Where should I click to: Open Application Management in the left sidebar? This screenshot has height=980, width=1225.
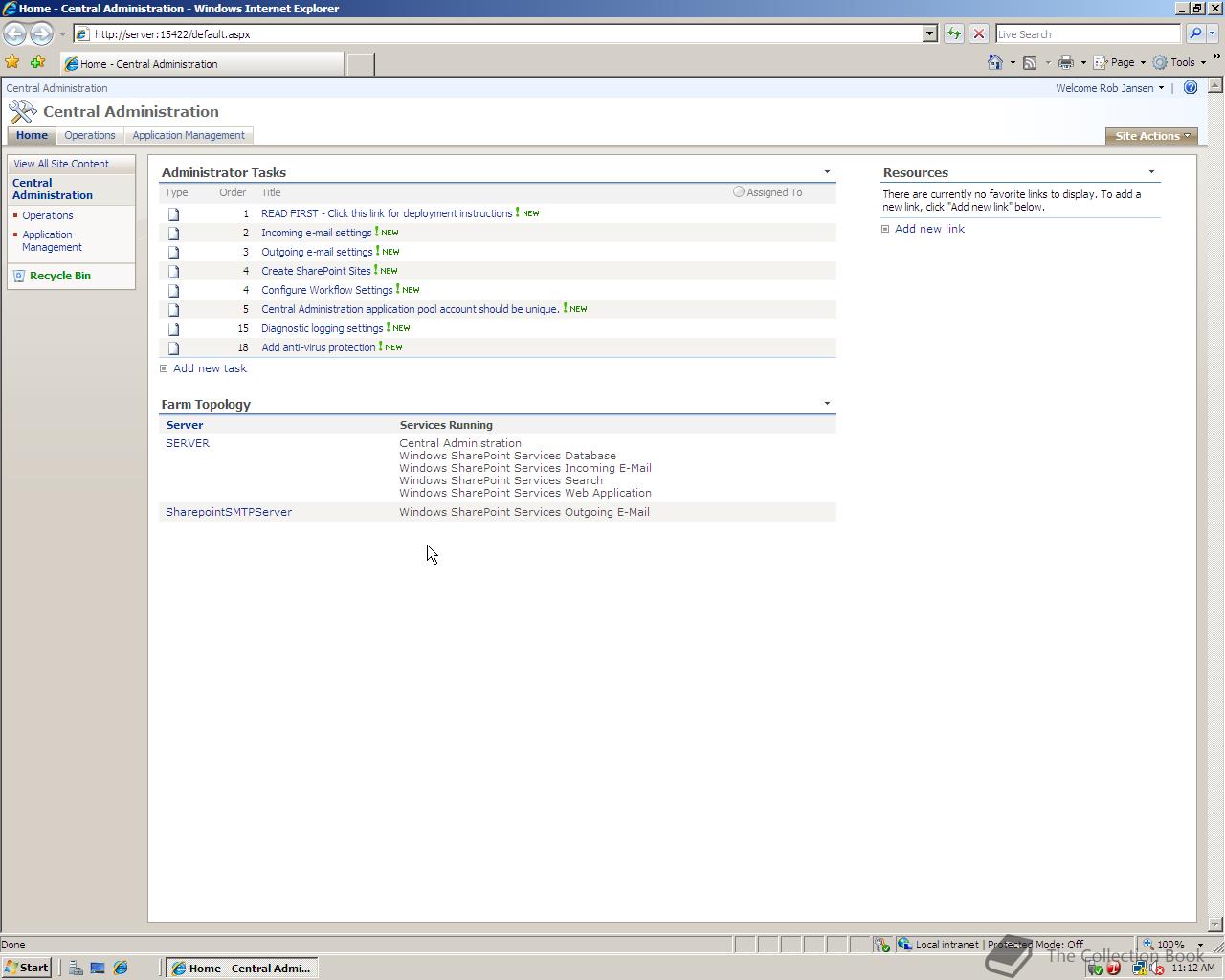tap(52, 240)
